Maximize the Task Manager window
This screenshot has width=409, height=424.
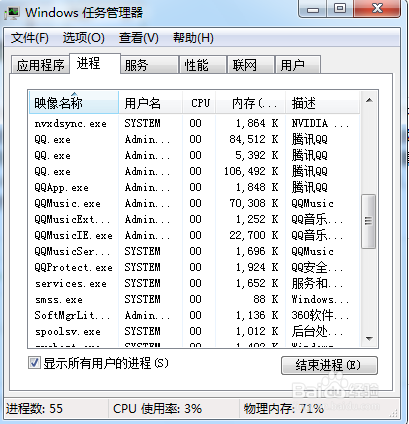(339, 9)
